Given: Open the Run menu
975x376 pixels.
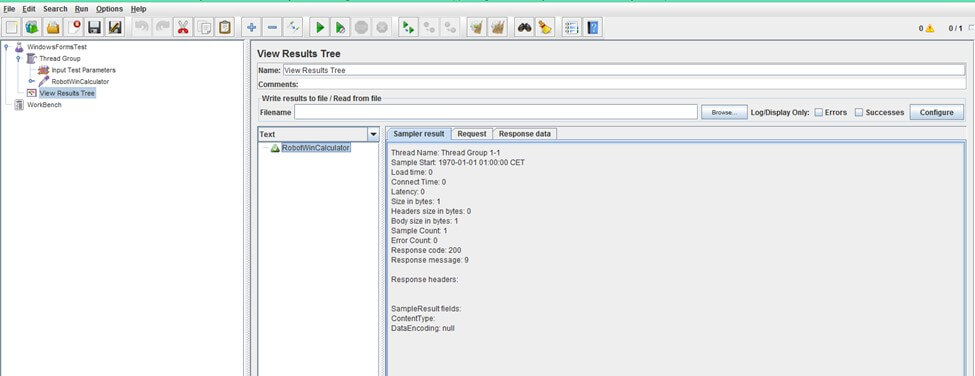Looking at the screenshot, I should pyautogui.click(x=81, y=9).
